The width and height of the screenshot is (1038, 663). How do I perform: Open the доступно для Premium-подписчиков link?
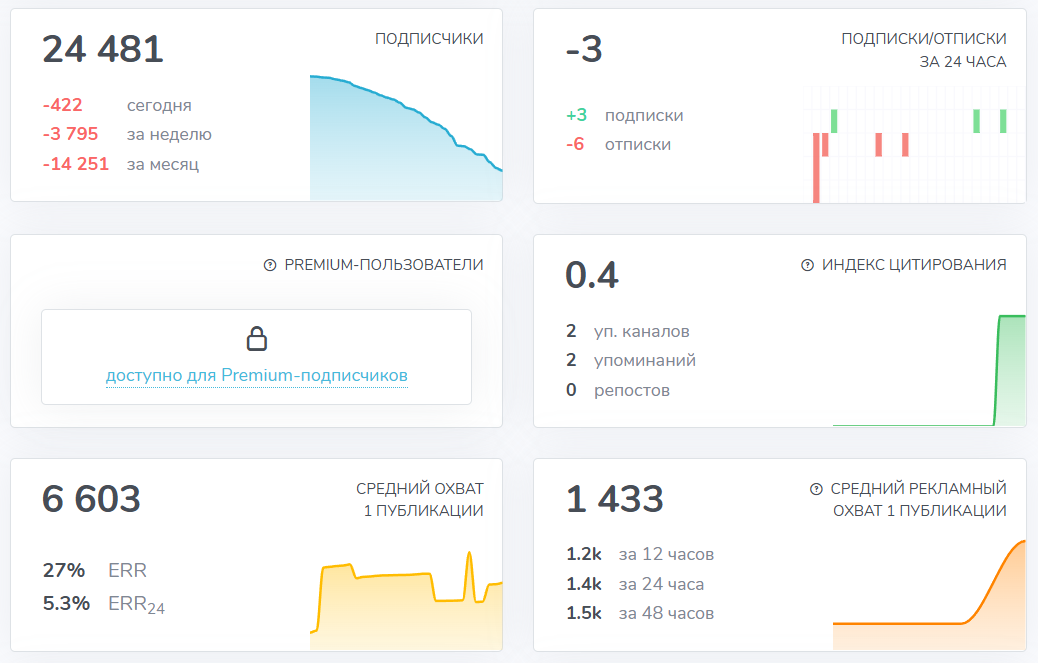[x=257, y=375]
